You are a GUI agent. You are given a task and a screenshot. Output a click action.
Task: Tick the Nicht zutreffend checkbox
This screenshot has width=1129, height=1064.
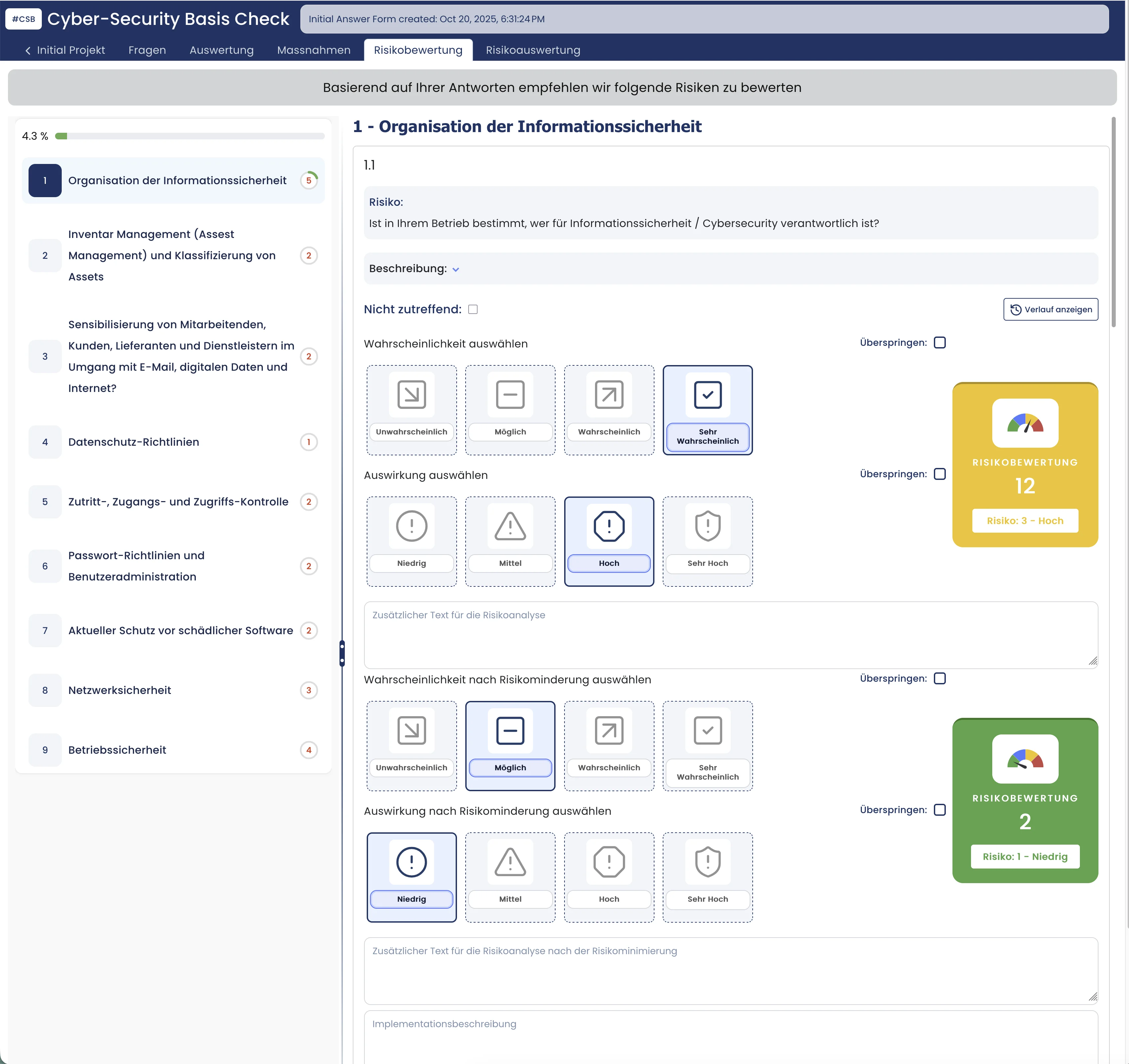473,309
